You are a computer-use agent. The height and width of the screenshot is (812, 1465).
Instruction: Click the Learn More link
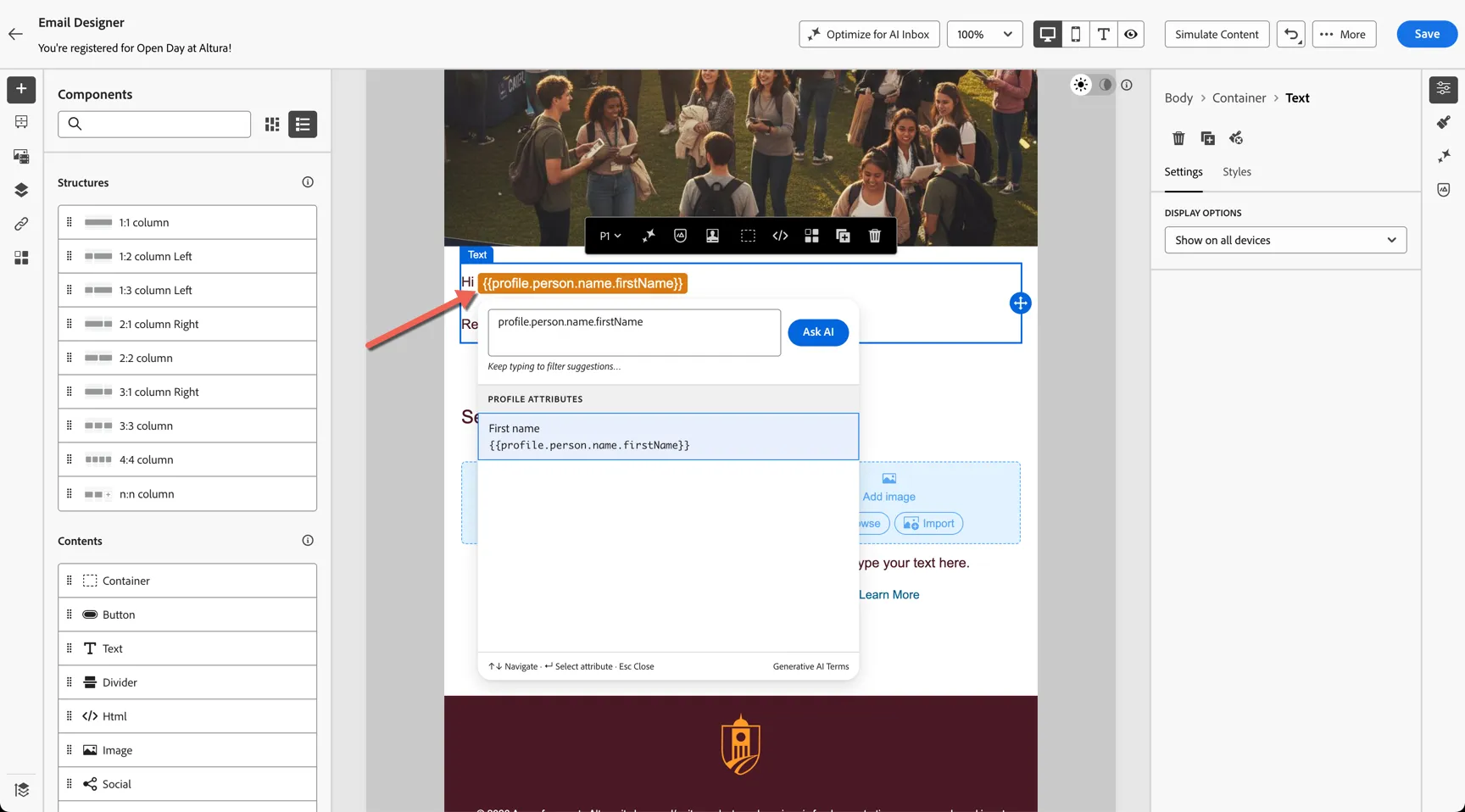888,595
